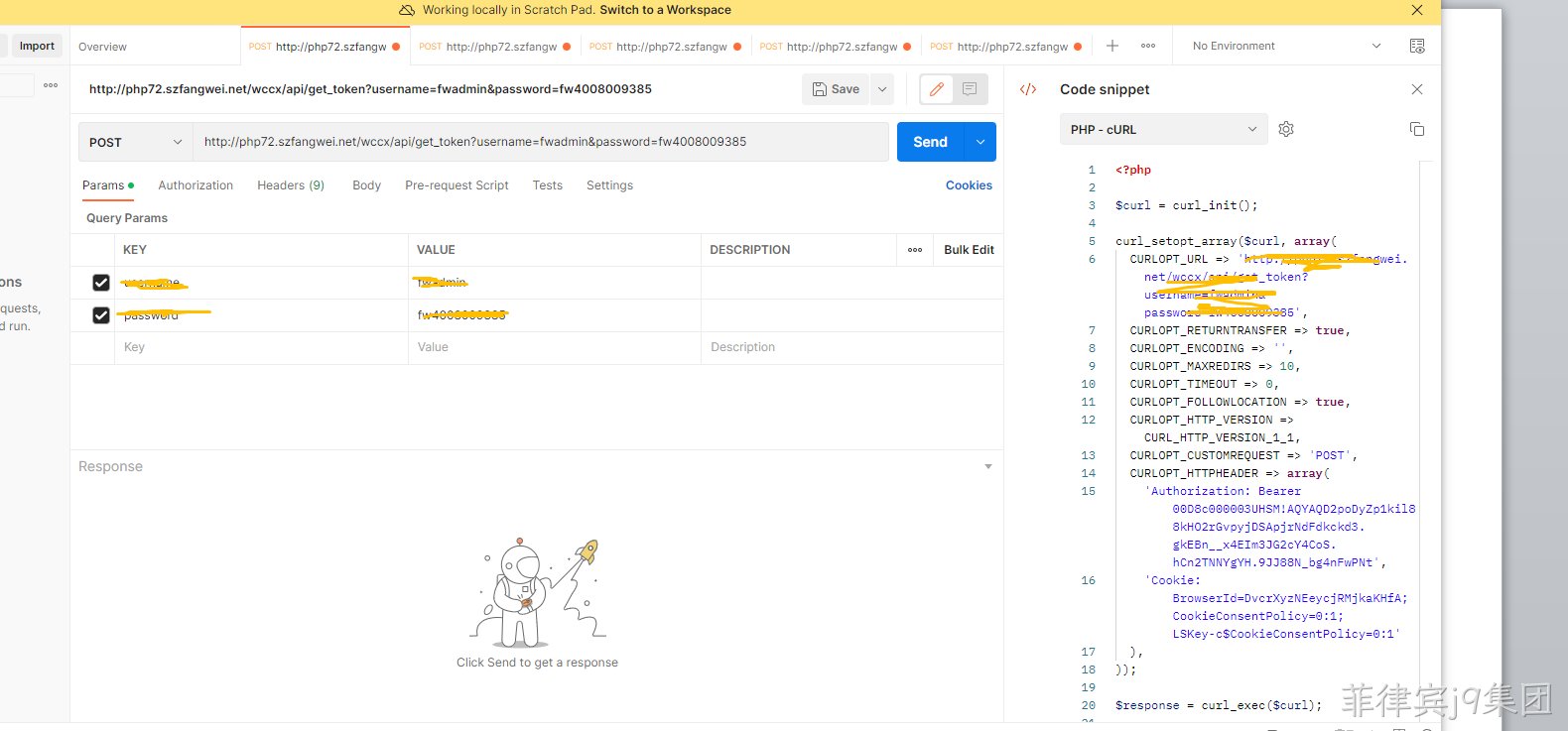Click the Query Params heading
This screenshot has width=1568, height=731.
point(127,218)
